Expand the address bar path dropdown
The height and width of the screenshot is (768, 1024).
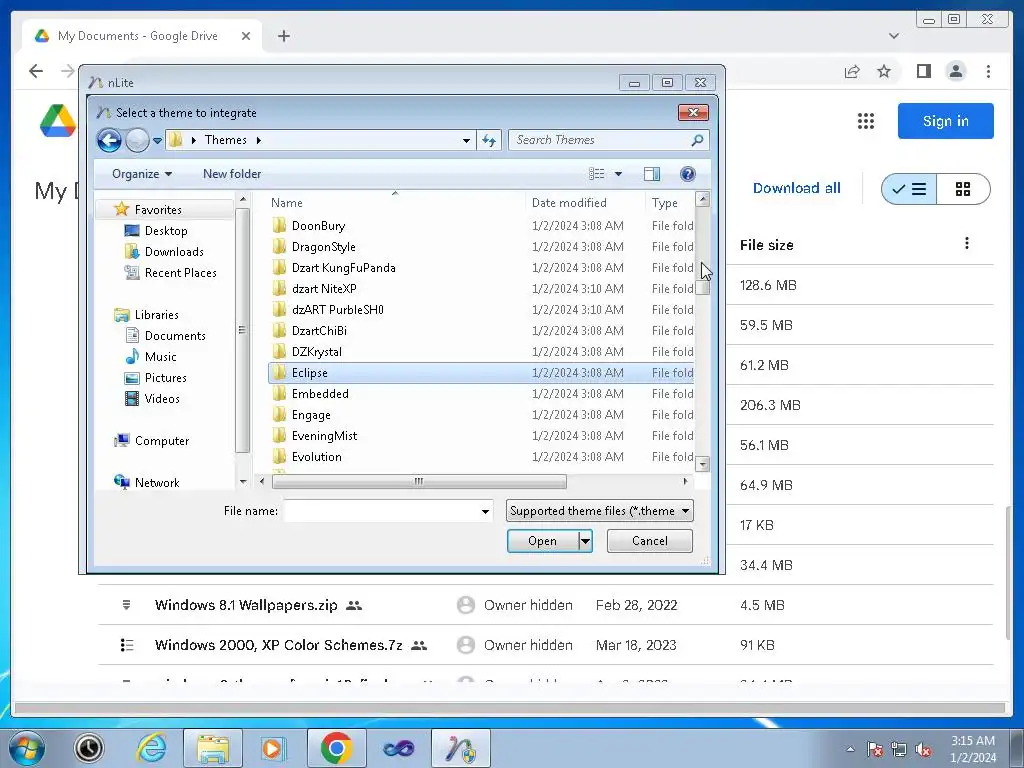[466, 140]
